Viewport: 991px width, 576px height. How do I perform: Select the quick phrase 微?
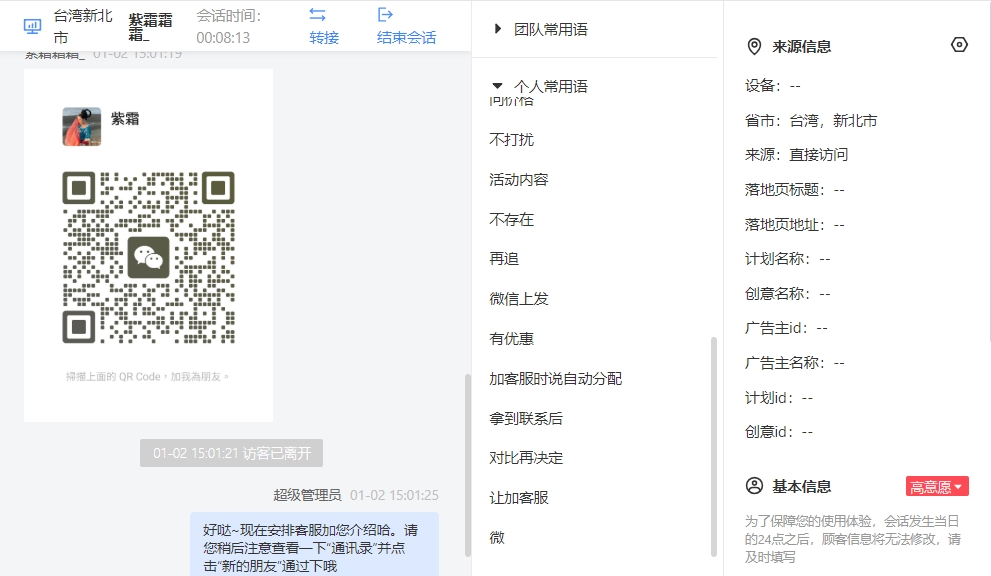[x=497, y=537]
